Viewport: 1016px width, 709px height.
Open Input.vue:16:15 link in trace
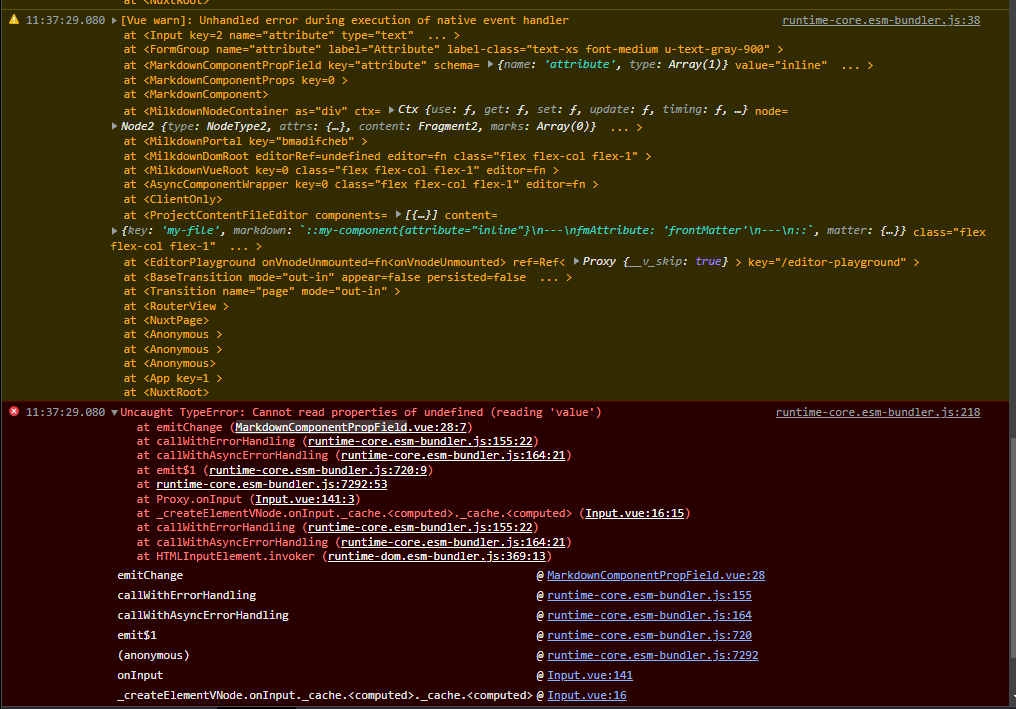[634, 513]
